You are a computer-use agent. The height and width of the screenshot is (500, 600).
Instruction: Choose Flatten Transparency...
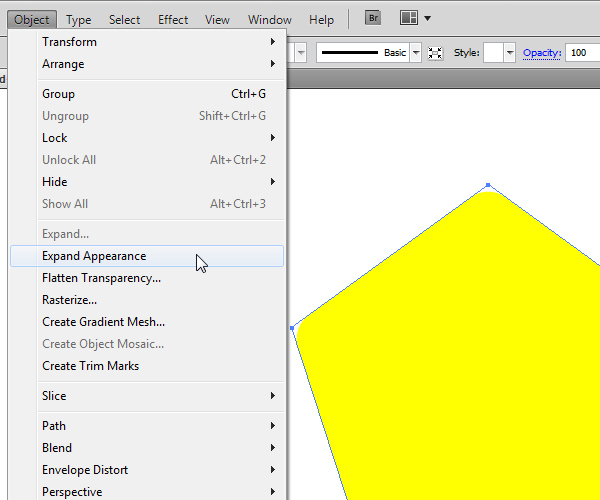147,278
